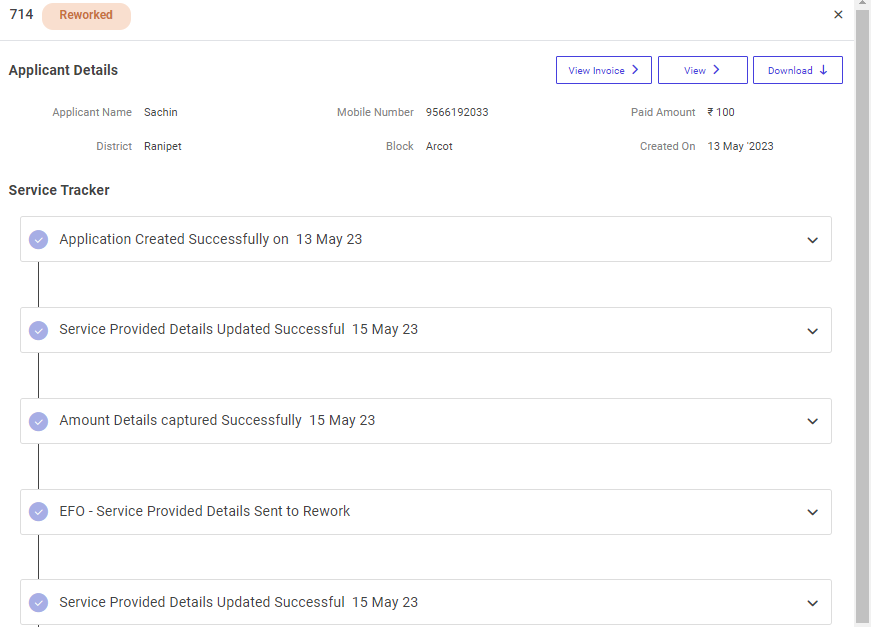Expand the Application Created Successfully step
Screen dimensions: 871x627
click(812, 240)
